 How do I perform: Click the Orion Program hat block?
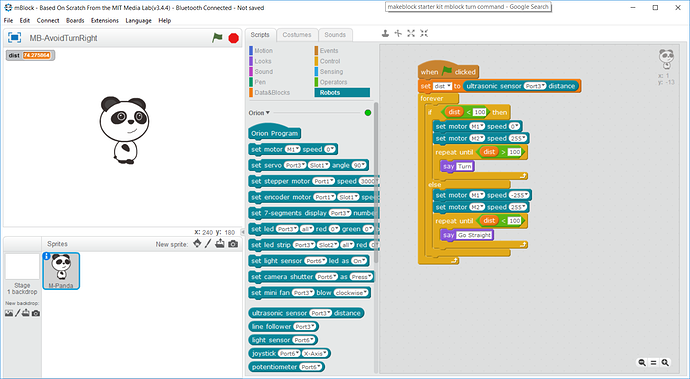(275, 132)
